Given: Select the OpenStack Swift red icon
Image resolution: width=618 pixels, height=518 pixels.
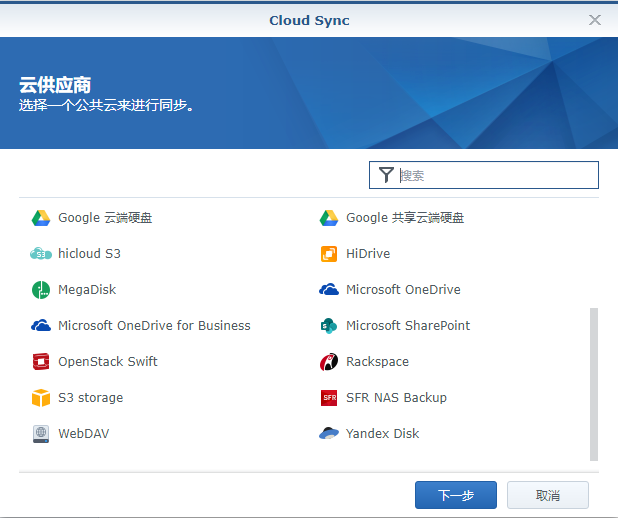Looking at the screenshot, I should tap(41, 362).
